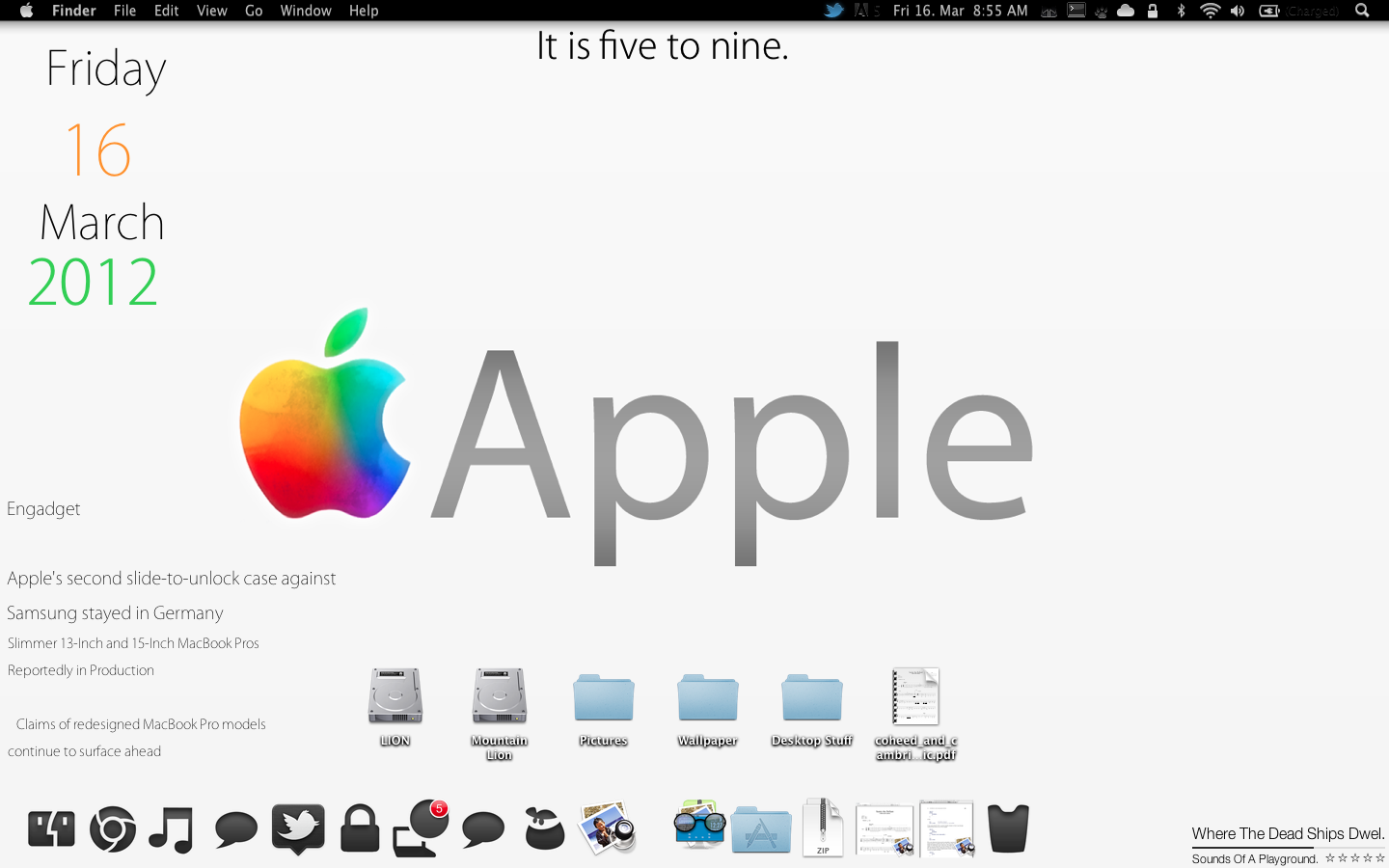This screenshot has width=1389, height=868.
Task: Click the Friday weekday widget text
Action: click(106, 69)
